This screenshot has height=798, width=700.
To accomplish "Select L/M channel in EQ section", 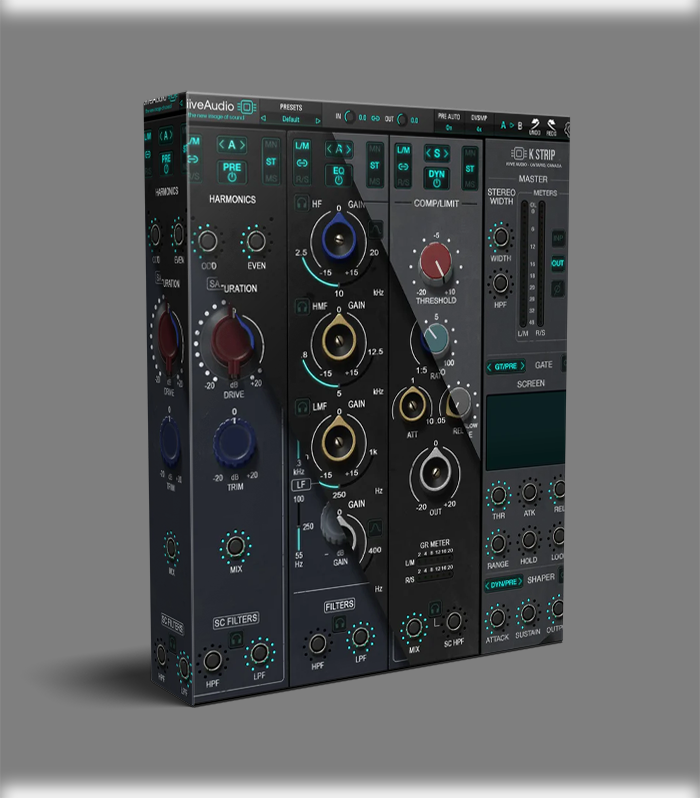I will [302, 146].
